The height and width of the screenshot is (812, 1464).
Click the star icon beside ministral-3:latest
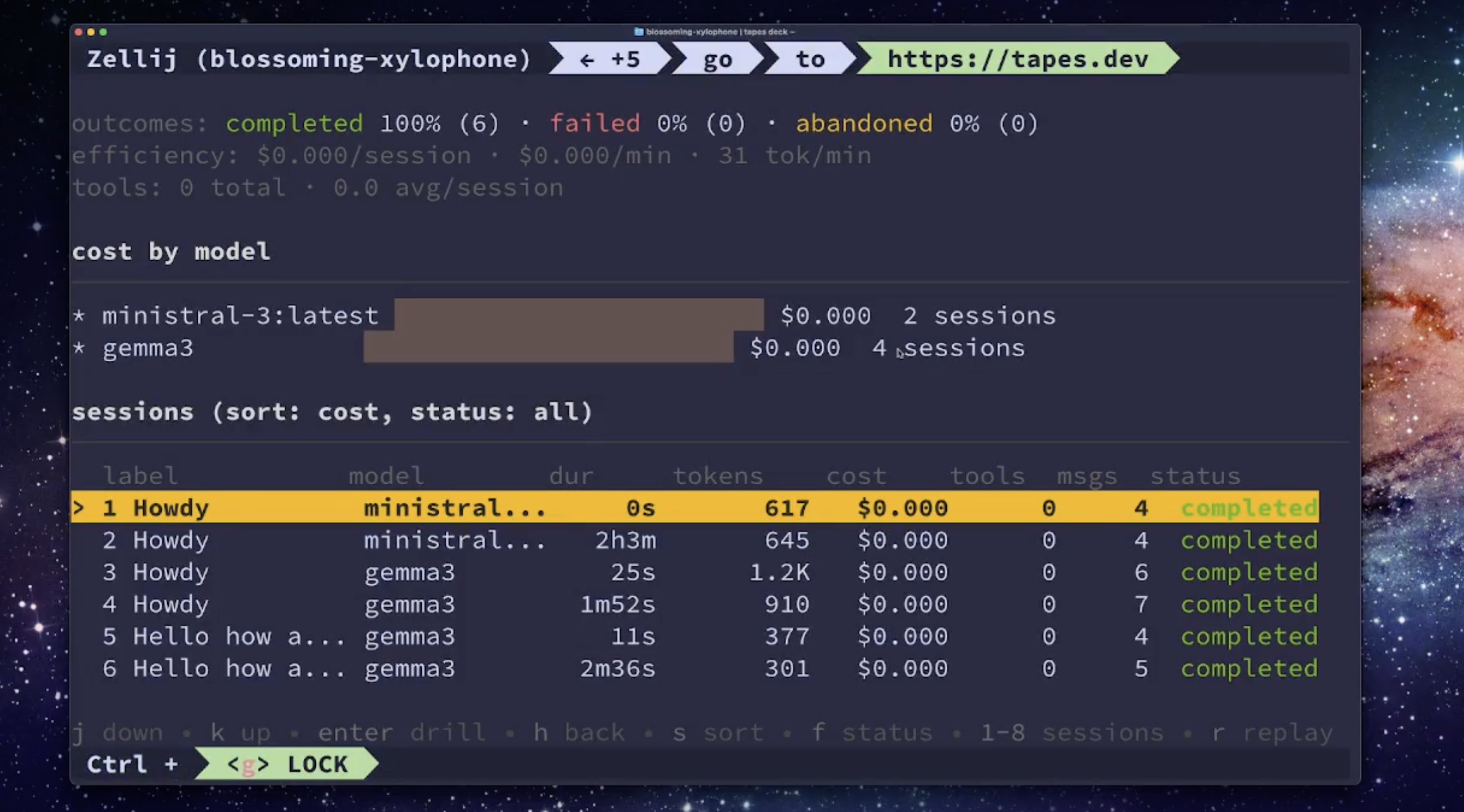79,315
